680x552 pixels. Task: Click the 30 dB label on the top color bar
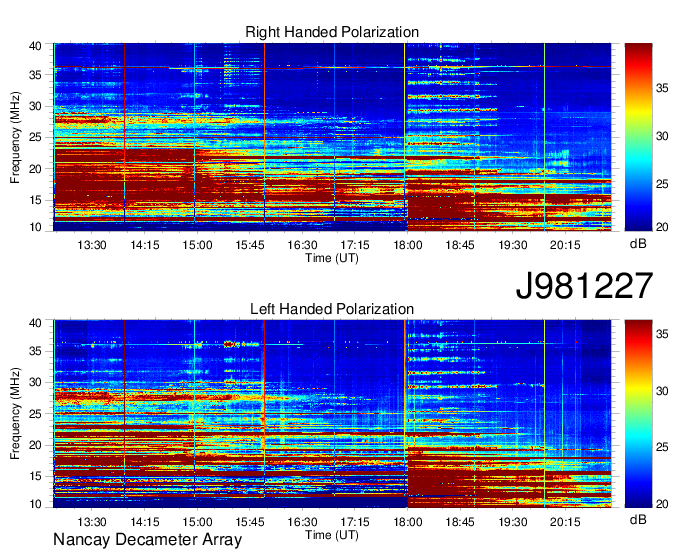coord(662,136)
